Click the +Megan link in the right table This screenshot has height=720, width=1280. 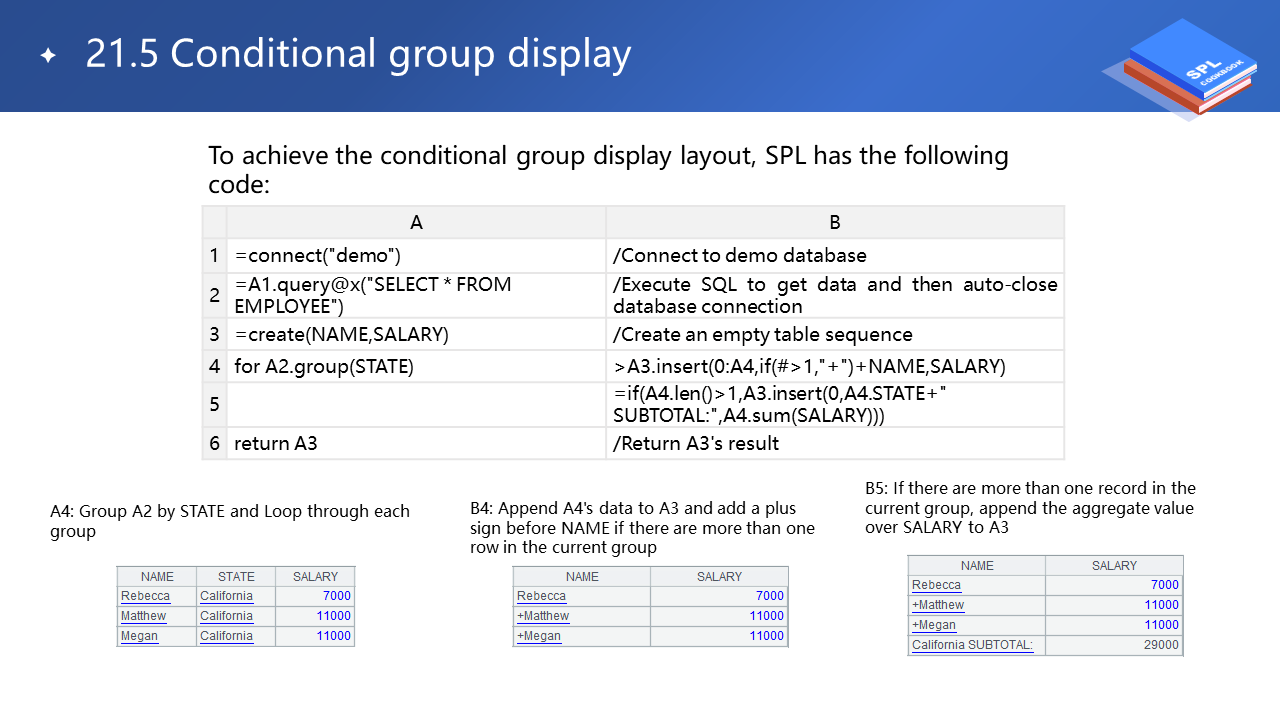click(x=934, y=625)
